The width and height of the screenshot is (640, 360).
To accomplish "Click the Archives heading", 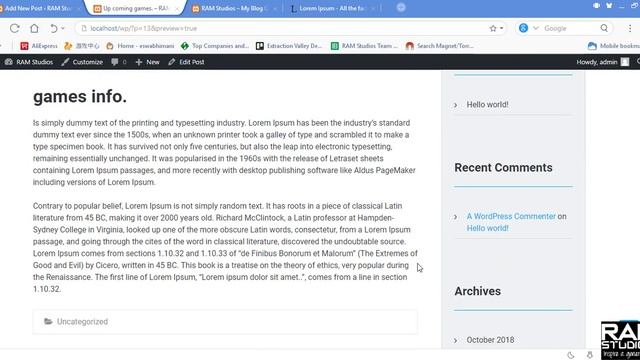I will point(478,291).
